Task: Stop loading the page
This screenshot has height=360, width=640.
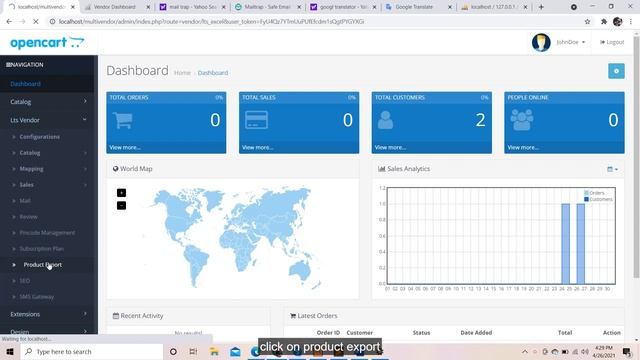Action: tap(36, 21)
